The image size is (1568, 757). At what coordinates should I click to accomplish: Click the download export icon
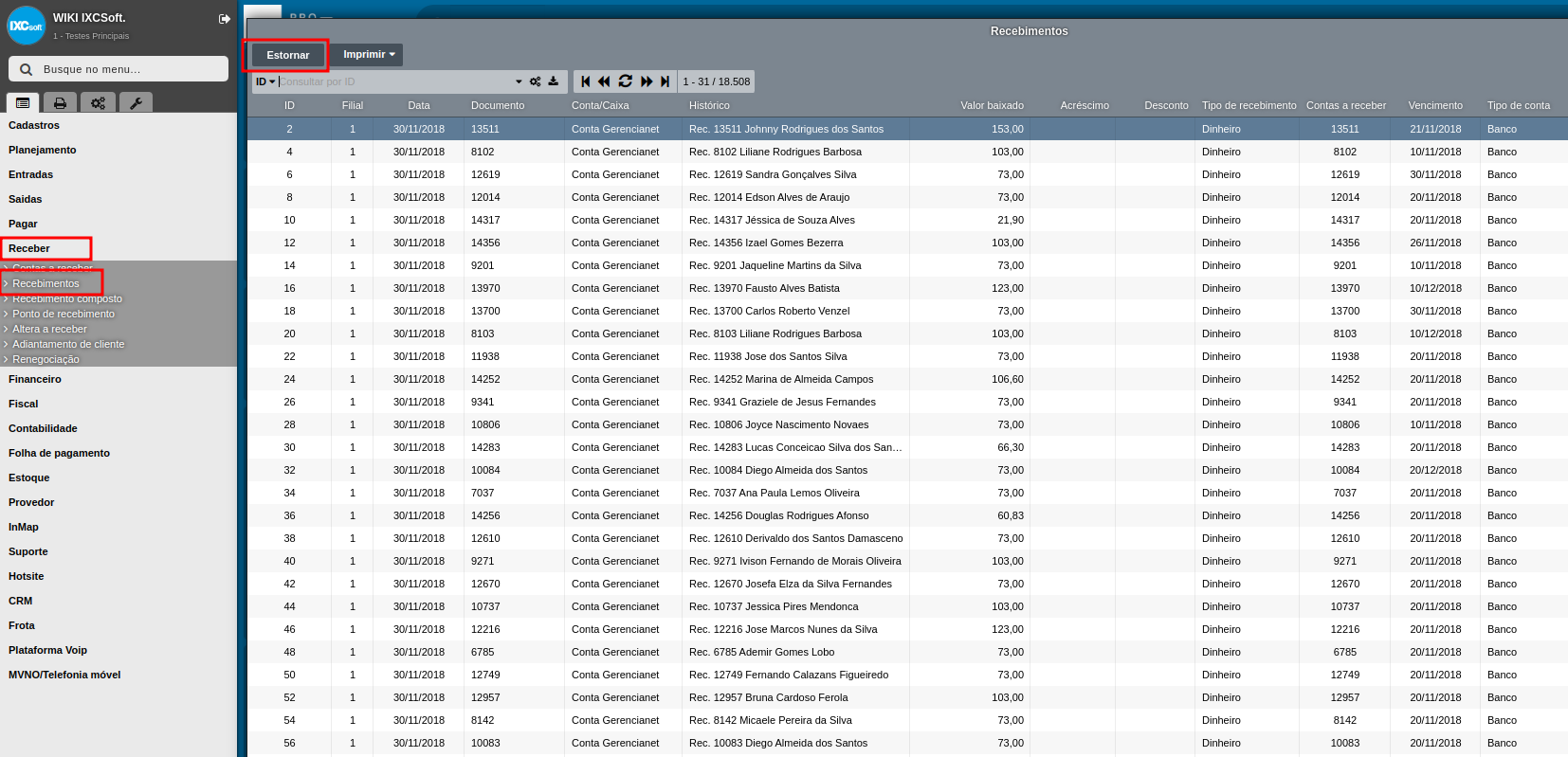[x=554, y=81]
